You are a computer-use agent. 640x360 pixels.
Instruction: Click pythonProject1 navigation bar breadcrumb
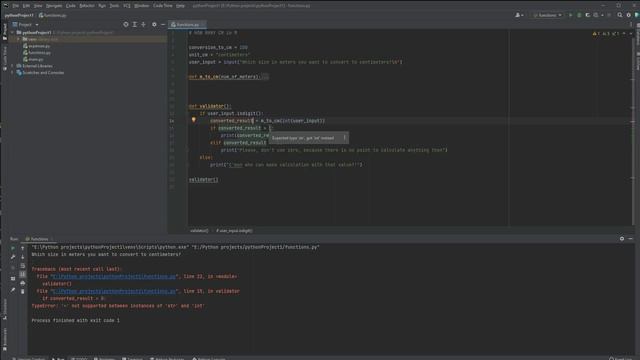click(19, 15)
